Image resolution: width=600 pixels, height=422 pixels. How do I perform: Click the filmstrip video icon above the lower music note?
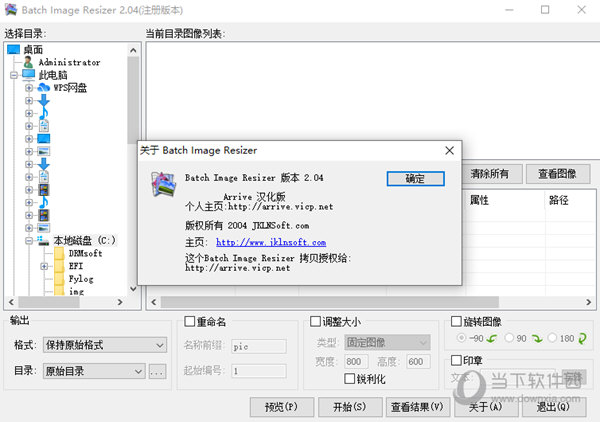(x=44, y=189)
